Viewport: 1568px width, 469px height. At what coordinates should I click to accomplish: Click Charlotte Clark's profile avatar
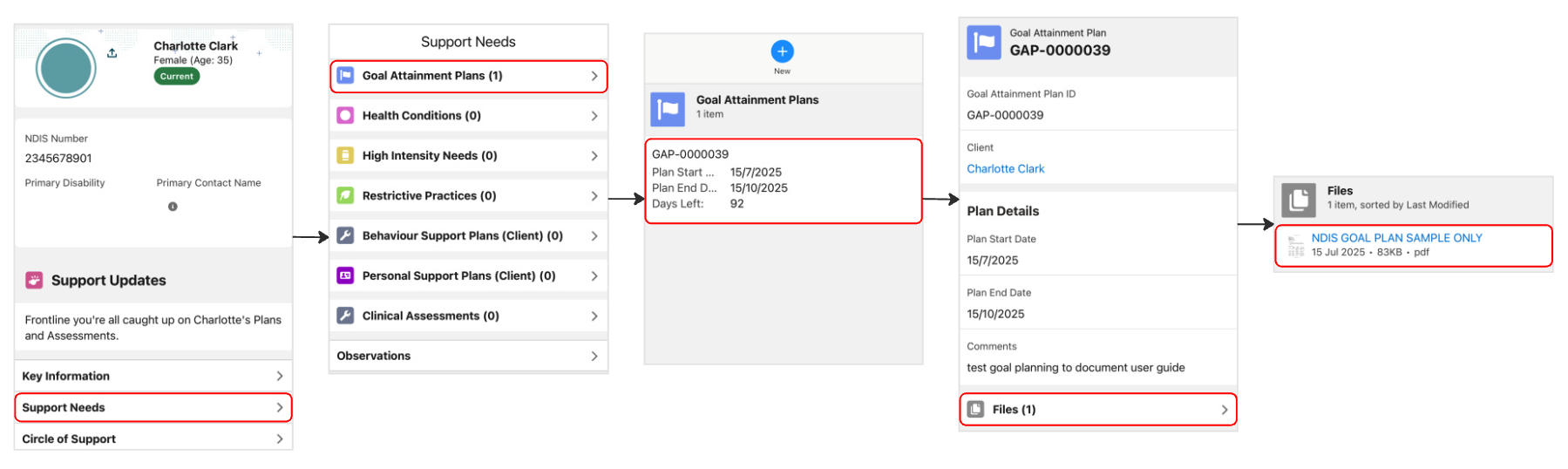(66, 68)
